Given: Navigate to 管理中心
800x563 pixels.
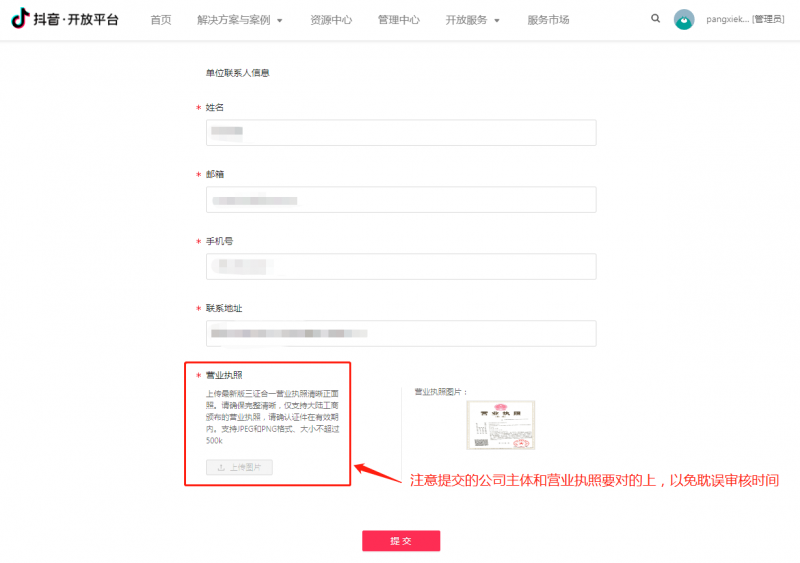Looking at the screenshot, I should [x=399, y=20].
